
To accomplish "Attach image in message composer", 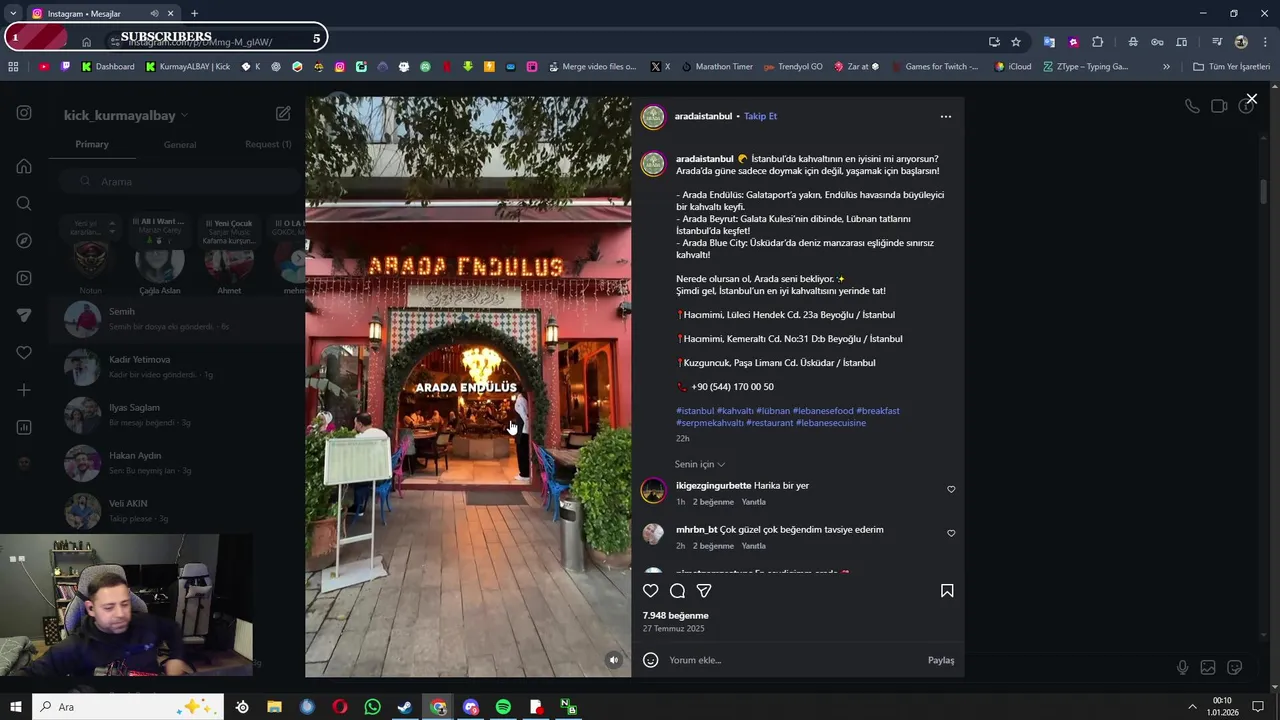I will pos(1208,667).
